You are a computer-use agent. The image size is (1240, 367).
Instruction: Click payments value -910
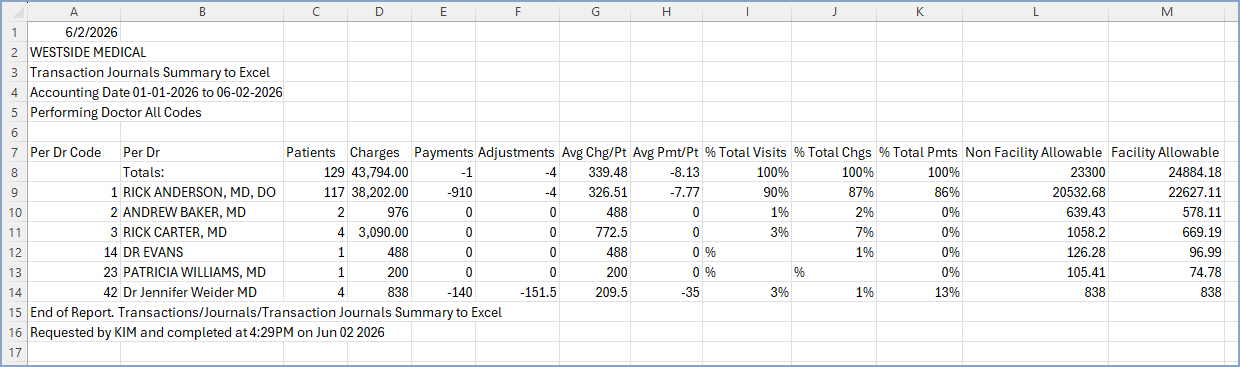(443, 192)
